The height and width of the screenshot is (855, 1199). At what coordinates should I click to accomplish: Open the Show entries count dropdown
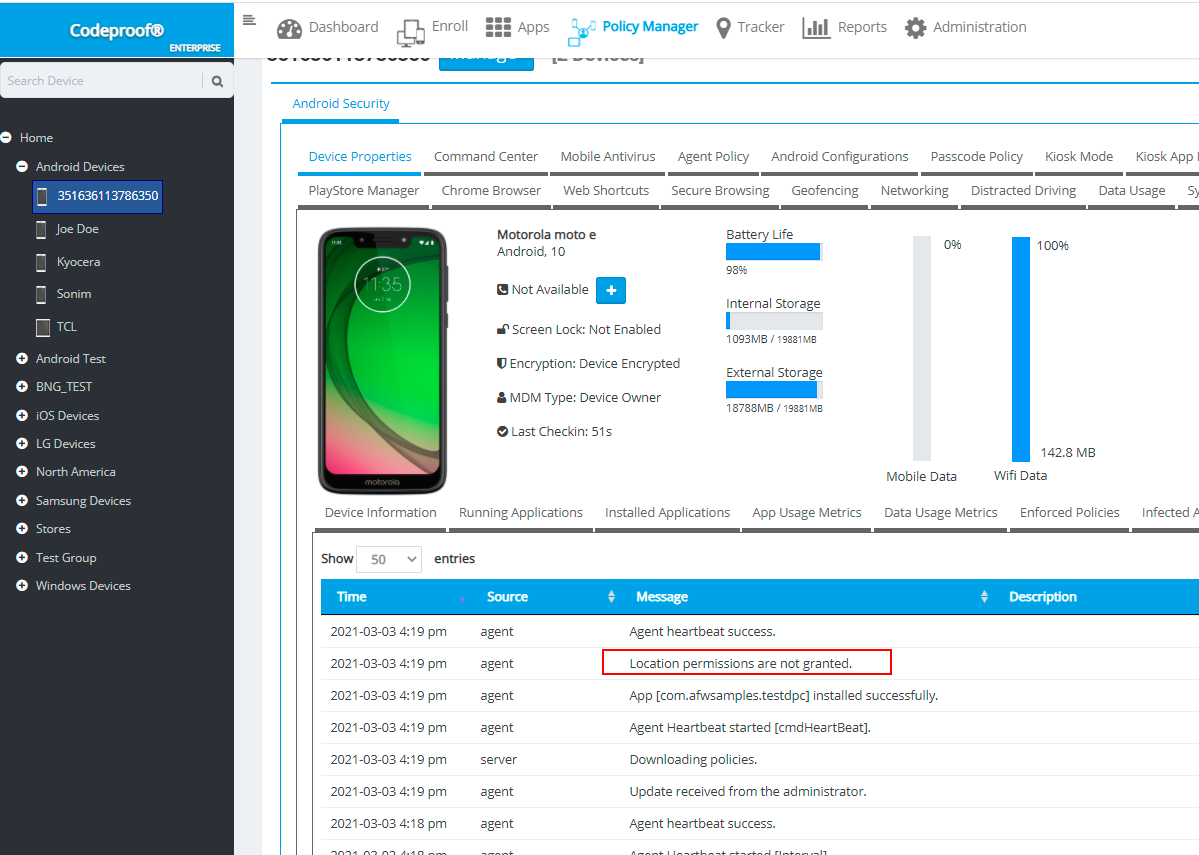click(x=389, y=559)
